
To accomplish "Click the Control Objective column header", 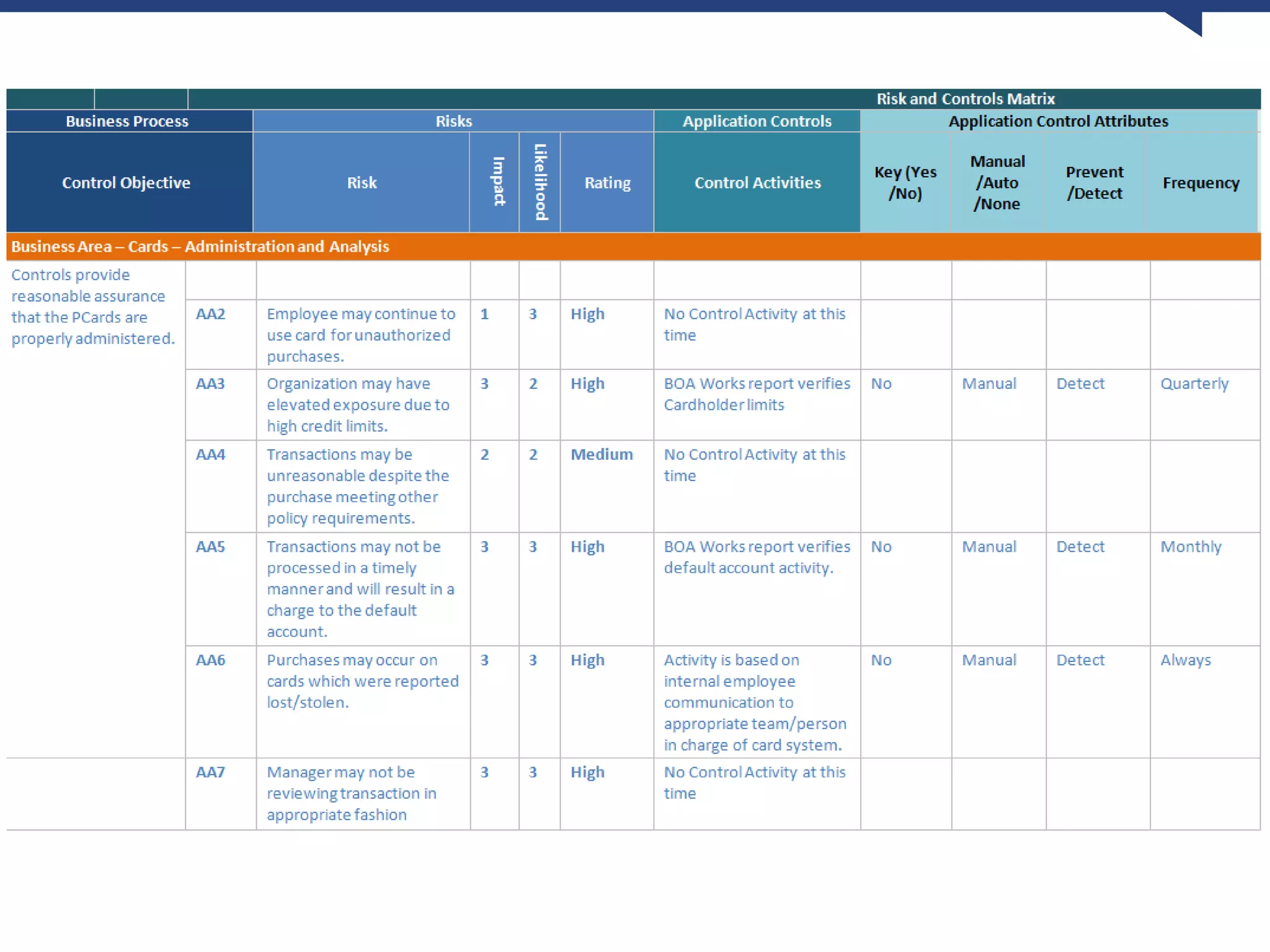I will (127, 183).
